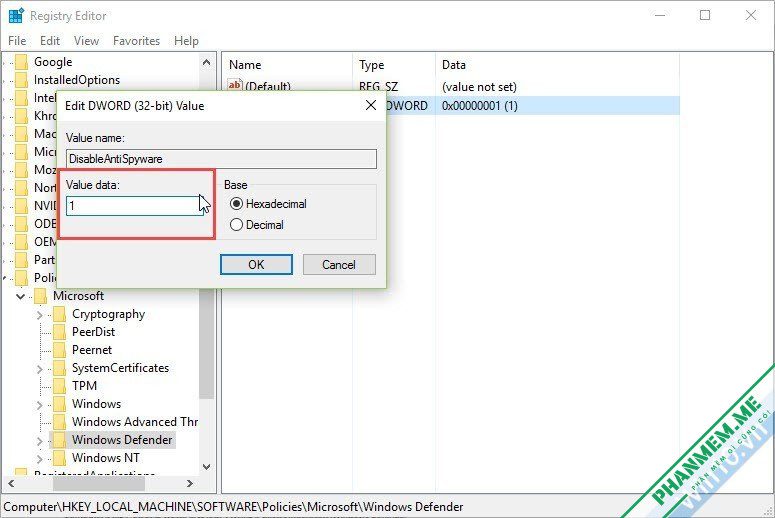
Task: Click the Type column header
Action: point(372,65)
